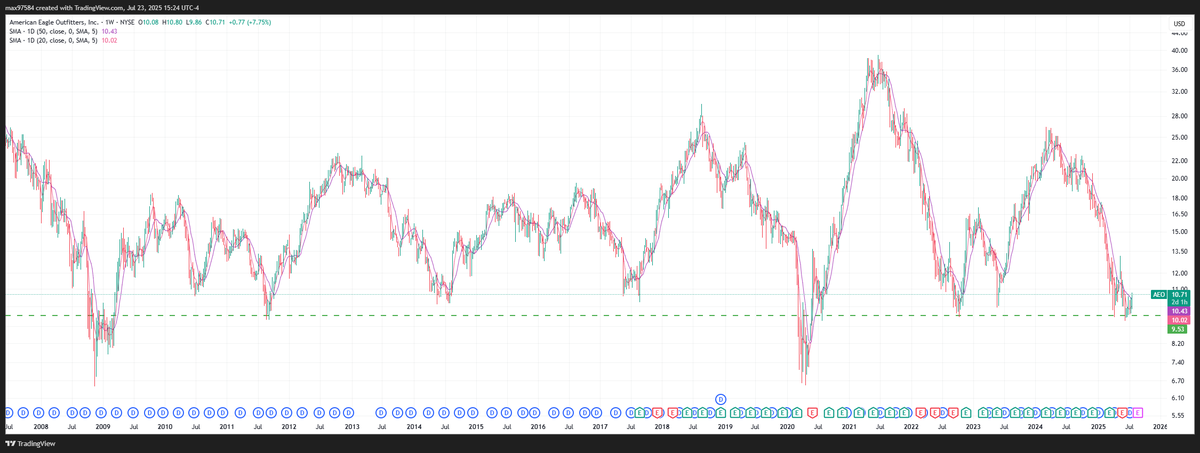
Task: Click the AEO 10.71 last price label
Action: pos(1170,295)
